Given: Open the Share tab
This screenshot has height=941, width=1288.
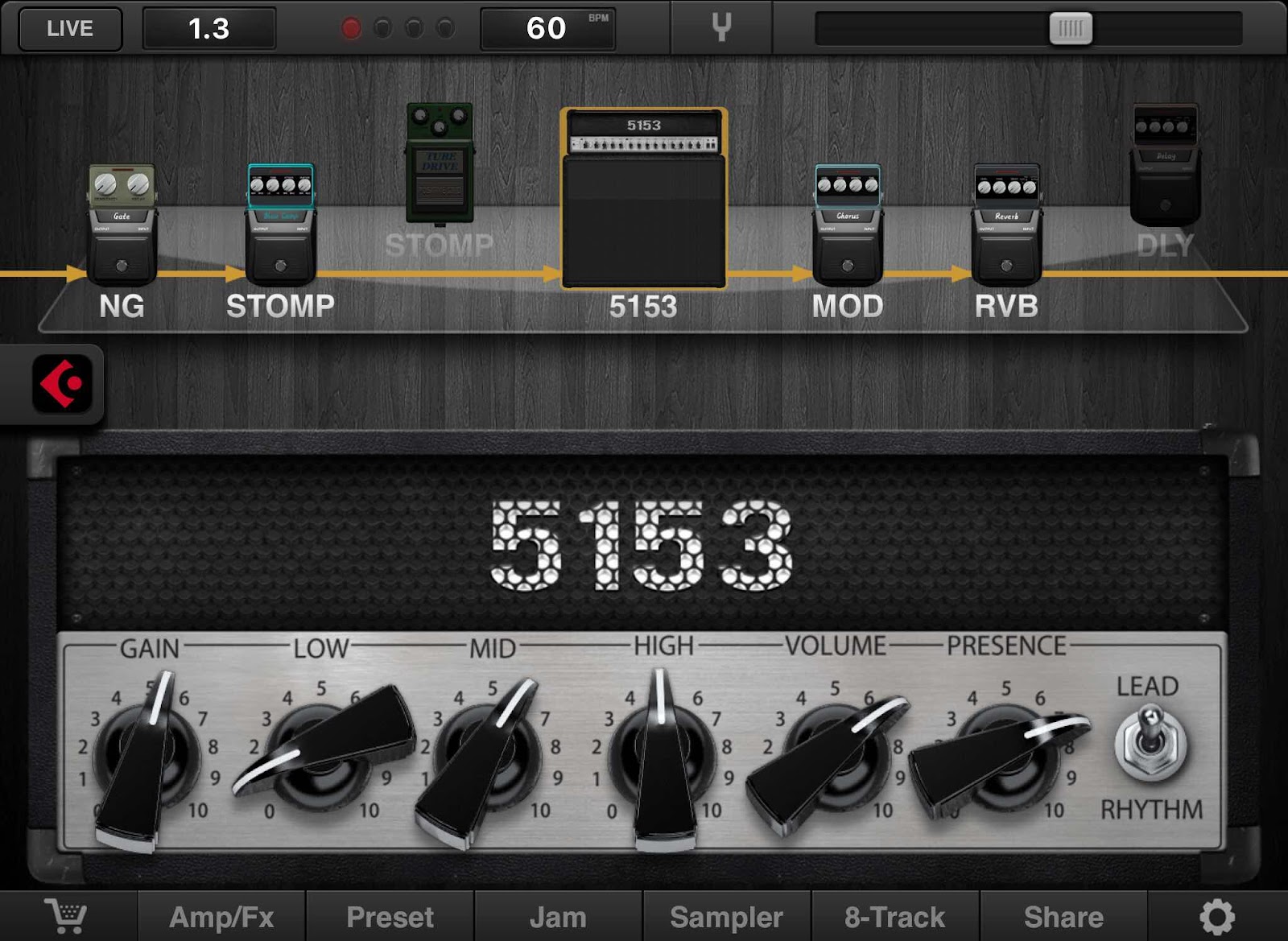Looking at the screenshot, I should (x=1063, y=917).
